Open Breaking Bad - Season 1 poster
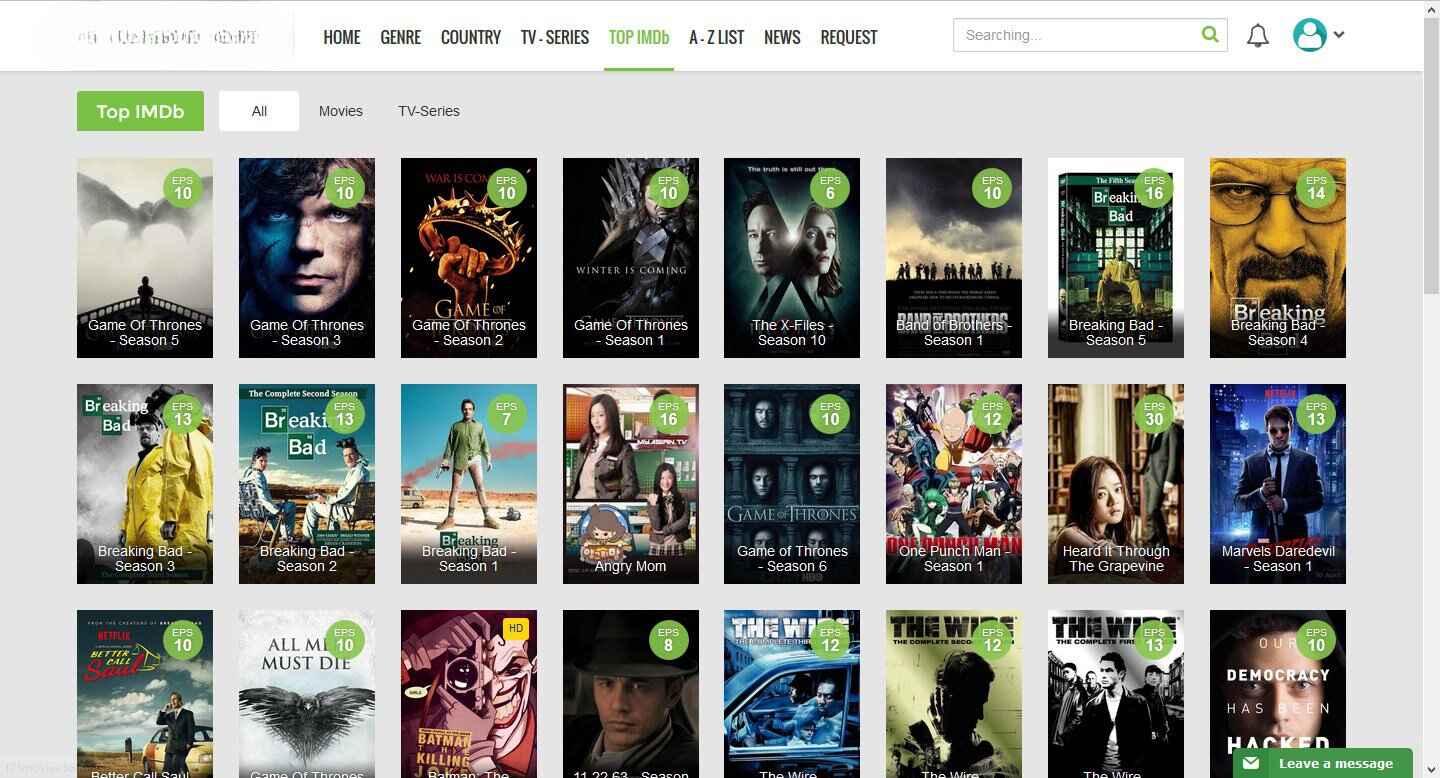Viewport: 1440px width, 778px height. tap(469, 484)
